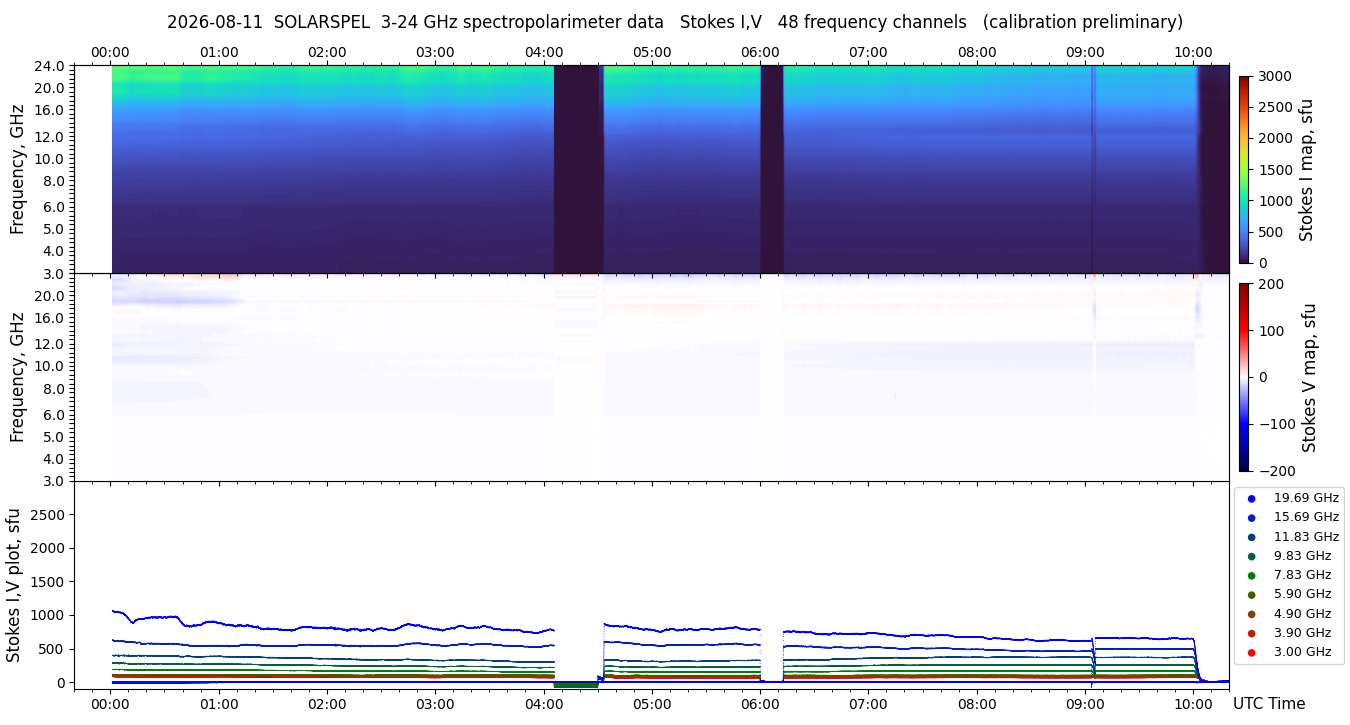
Task: Click the 15.69 GHz legend dot
Action: tap(1251, 517)
